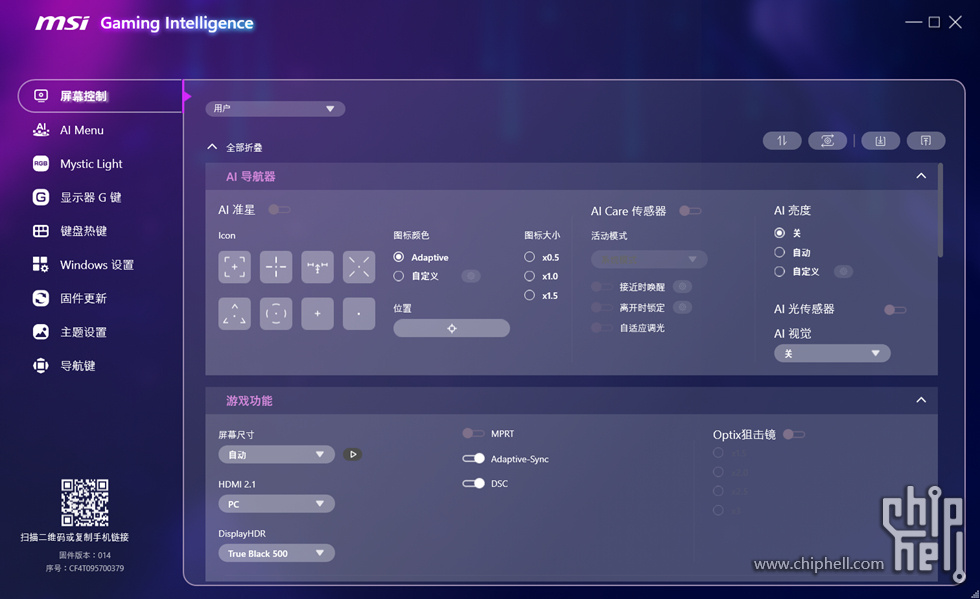This screenshot has height=599, width=980.
Task: Enable the AI 准星 toggle
Action: pos(279,210)
